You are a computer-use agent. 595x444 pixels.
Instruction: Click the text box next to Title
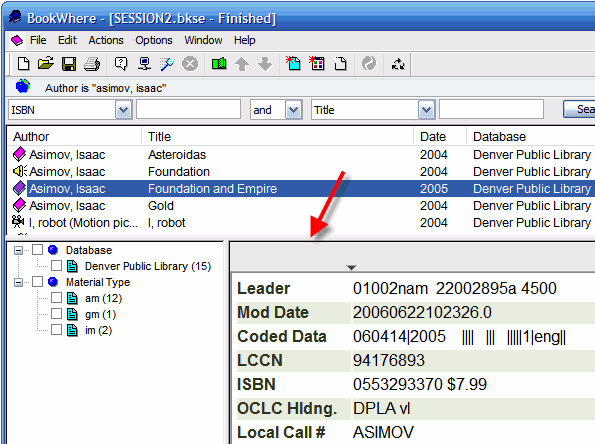coord(491,110)
